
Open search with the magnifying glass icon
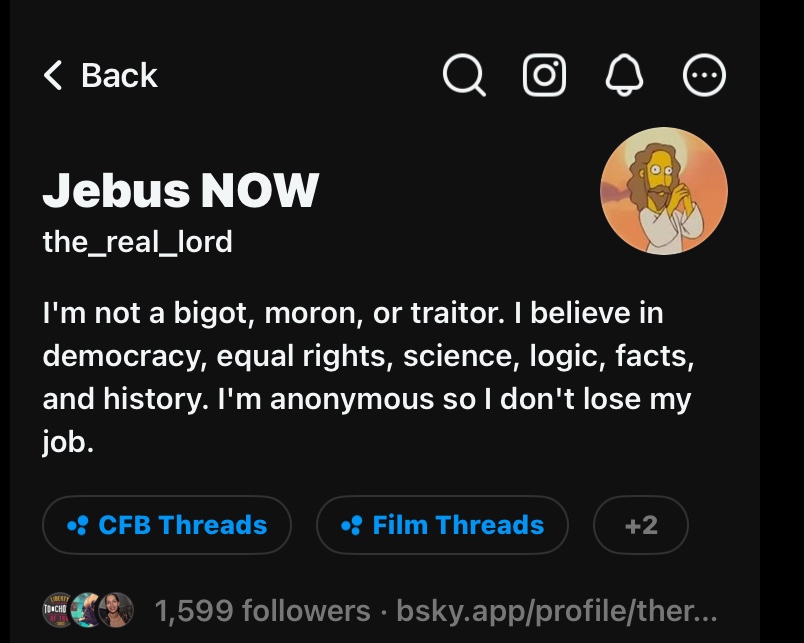click(464, 75)
